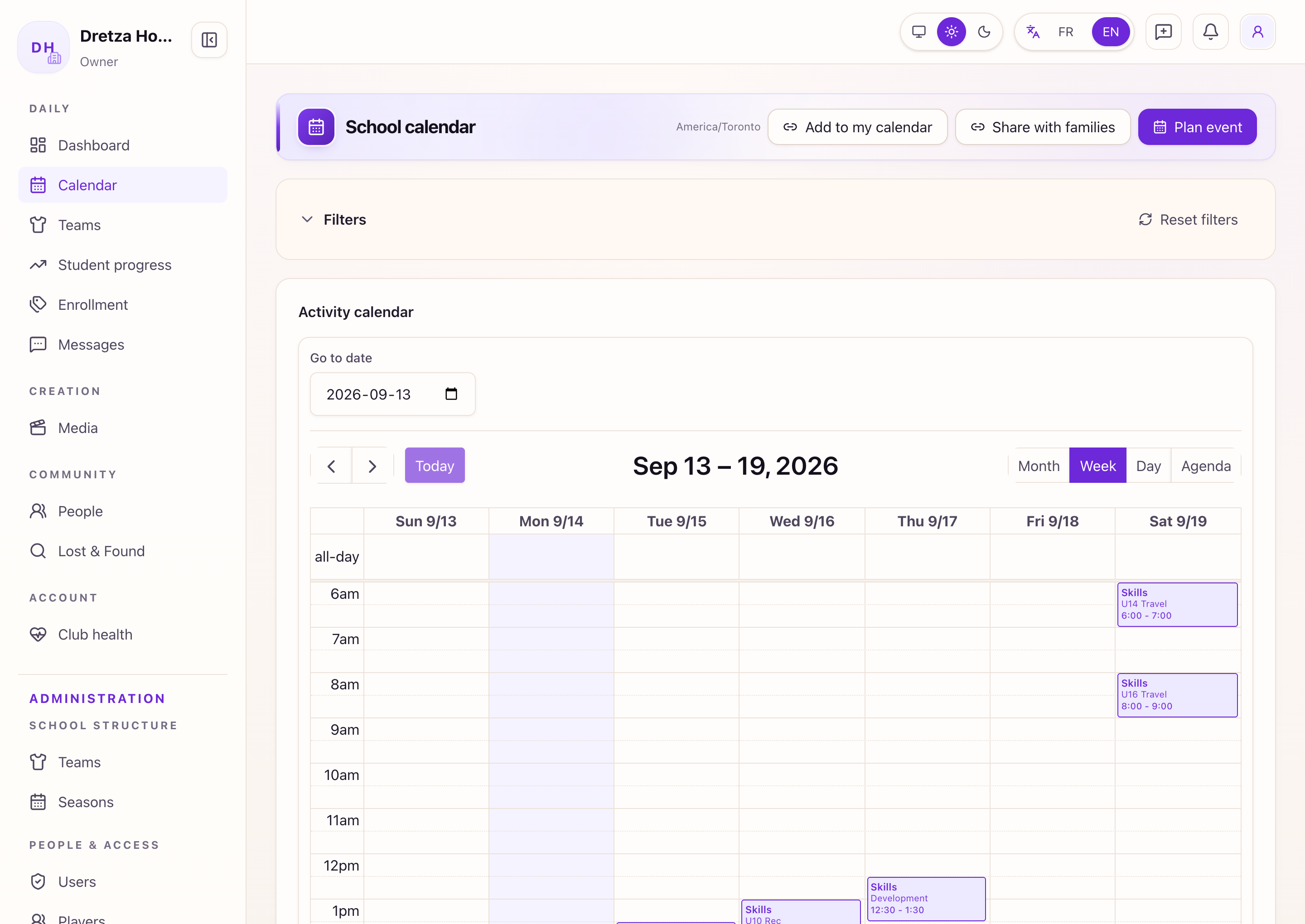Screen dimensions: 1305x924
Task: Go to next week arrow
Action: click(x=372, y=466)
